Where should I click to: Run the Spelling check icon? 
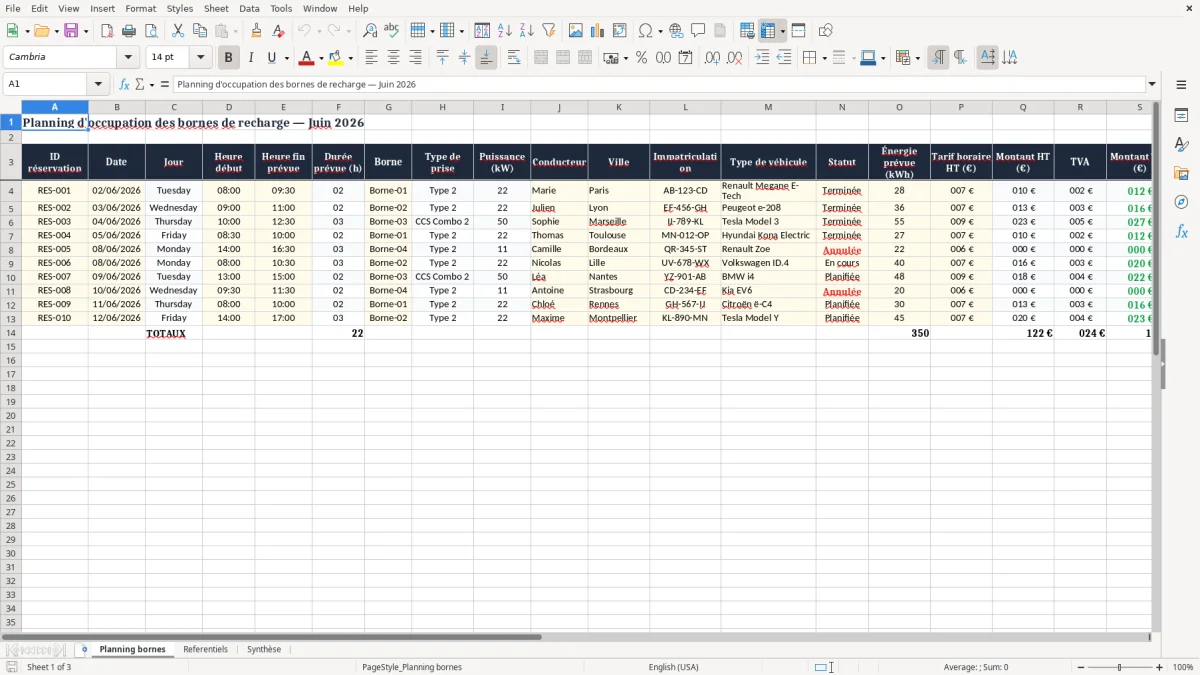click(x=391, y=31)
